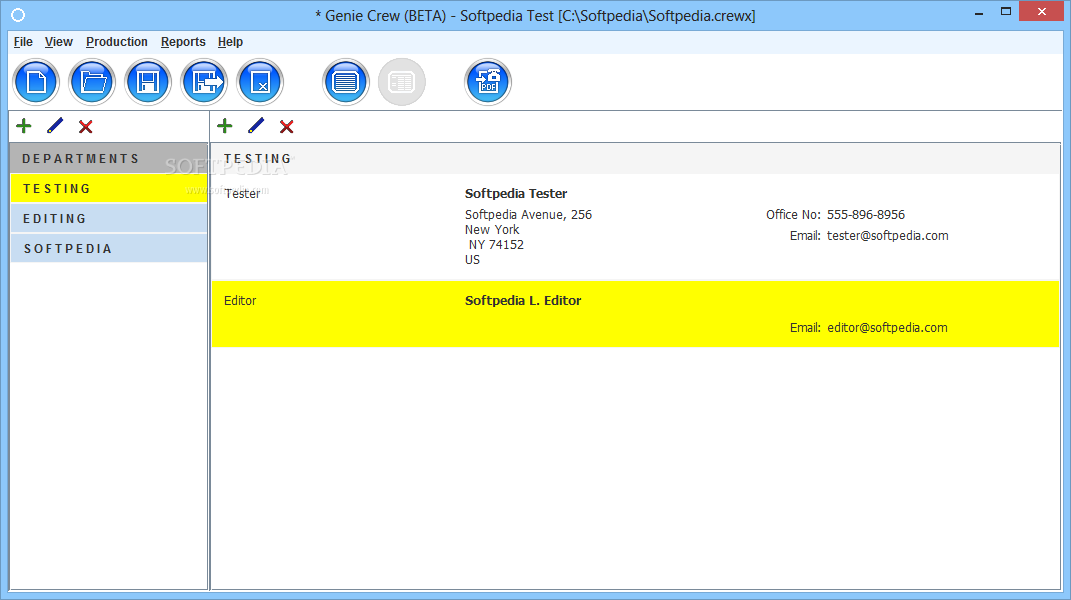
Task: Click the Close document toolbar icon
Action: [x=260, y=83]
